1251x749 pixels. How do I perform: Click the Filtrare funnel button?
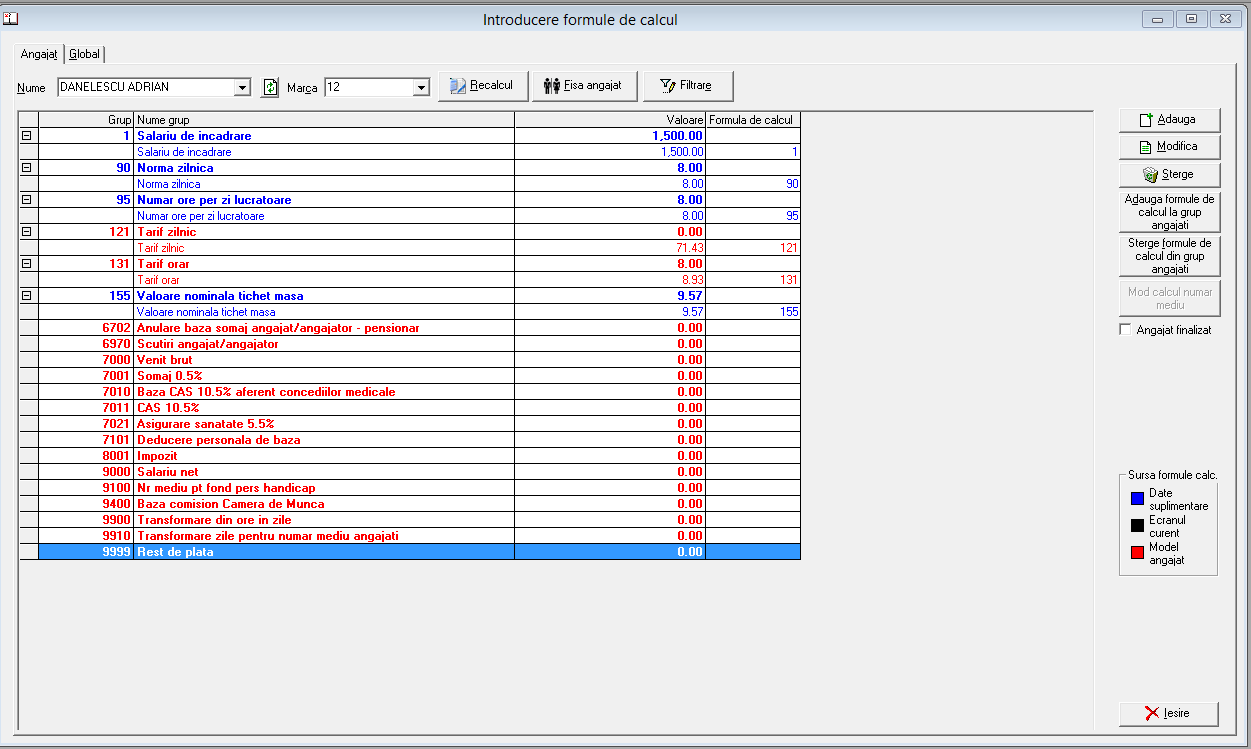[x=688, y=86]
